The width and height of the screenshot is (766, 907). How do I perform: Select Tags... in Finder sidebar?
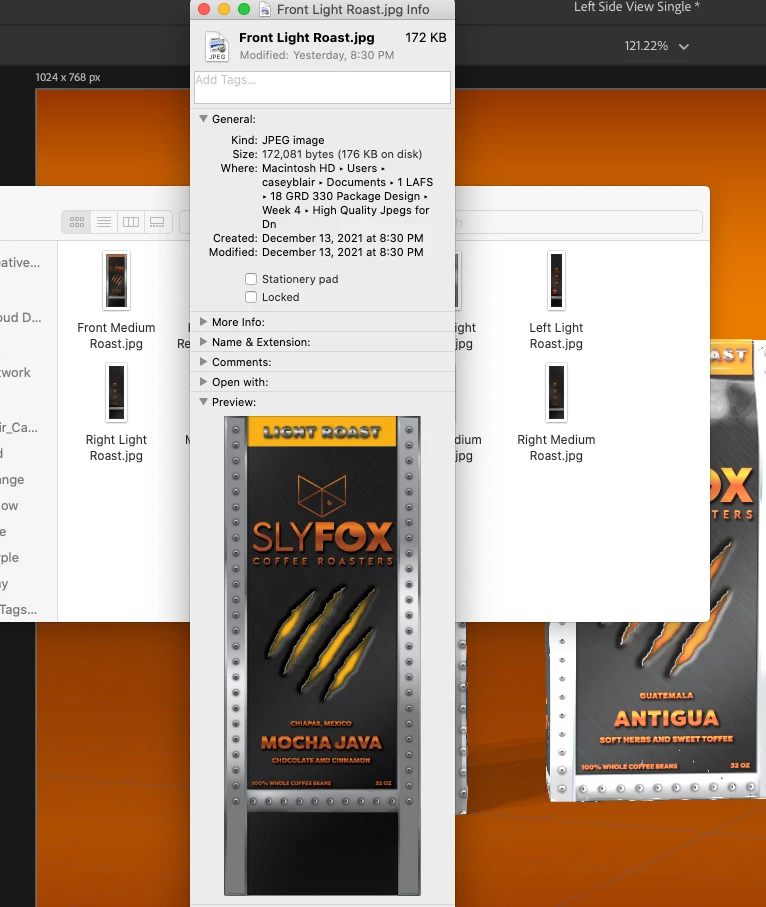point(19,609)
